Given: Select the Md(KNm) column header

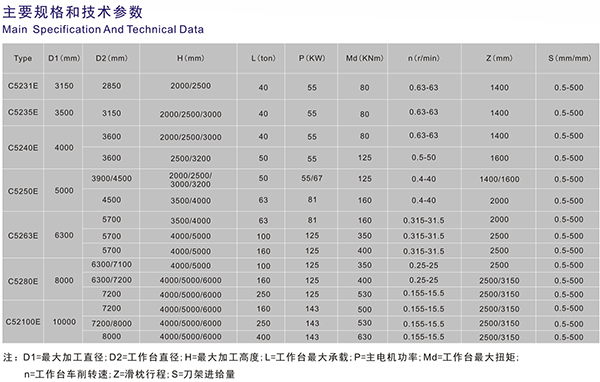Looking at the screenshot, I should 364,58.
